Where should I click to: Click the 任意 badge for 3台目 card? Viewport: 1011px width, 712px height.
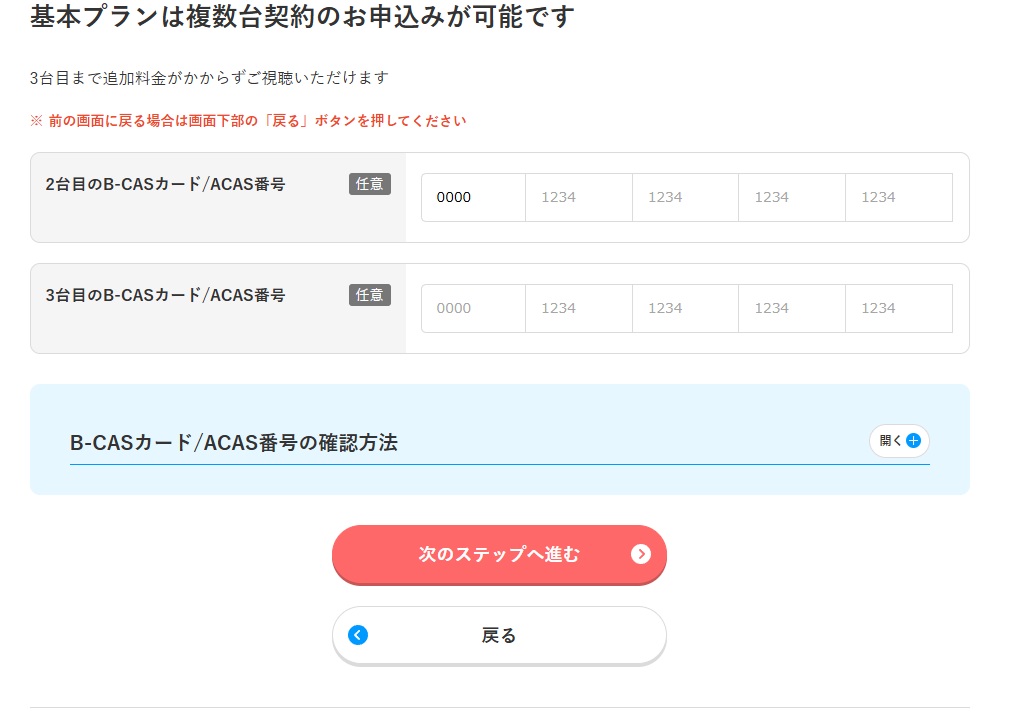coord(369,295)
